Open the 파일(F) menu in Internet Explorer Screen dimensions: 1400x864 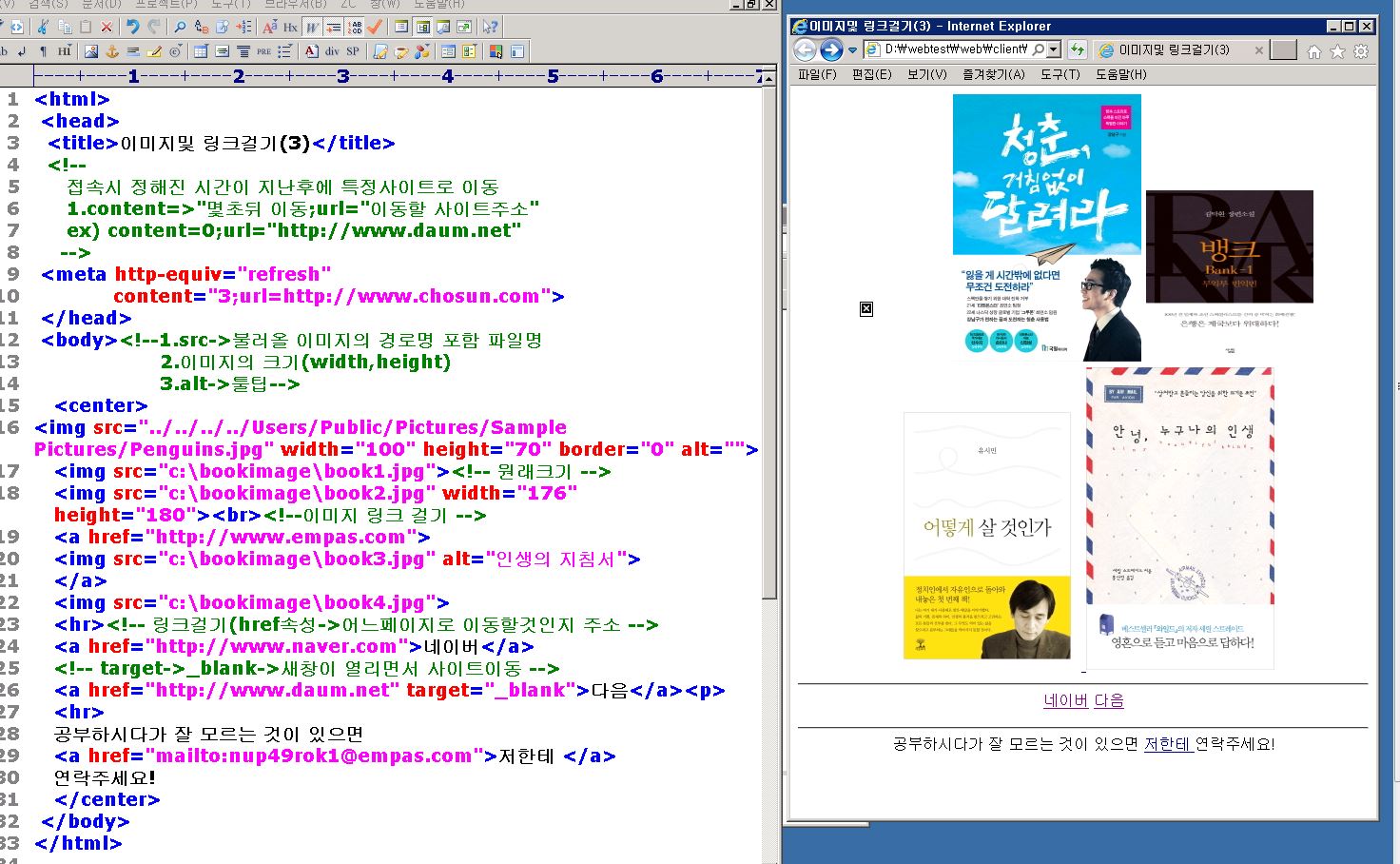817,74
